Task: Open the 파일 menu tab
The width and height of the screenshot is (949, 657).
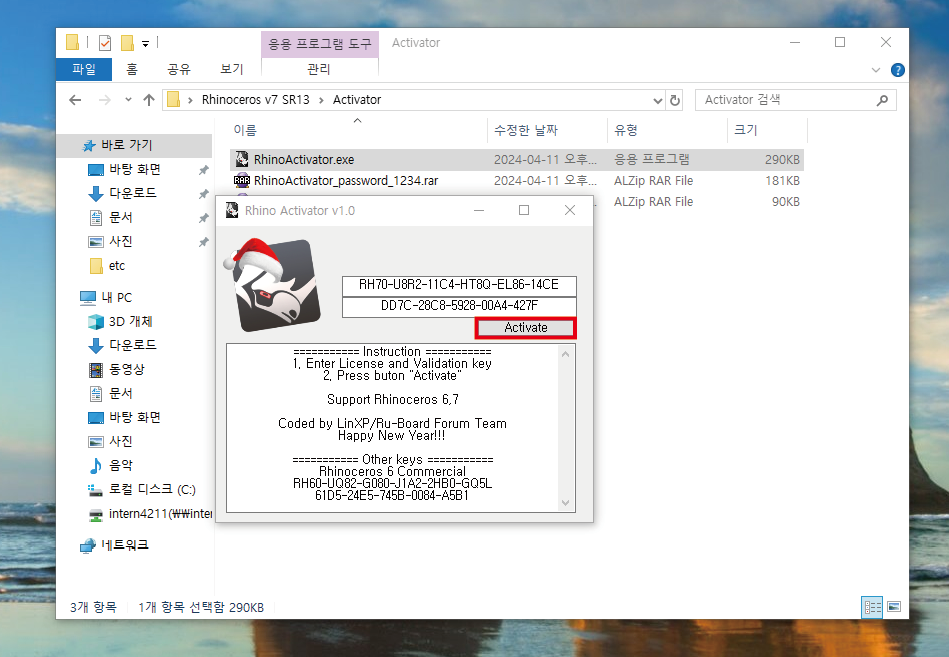Action: coord(84,69)
